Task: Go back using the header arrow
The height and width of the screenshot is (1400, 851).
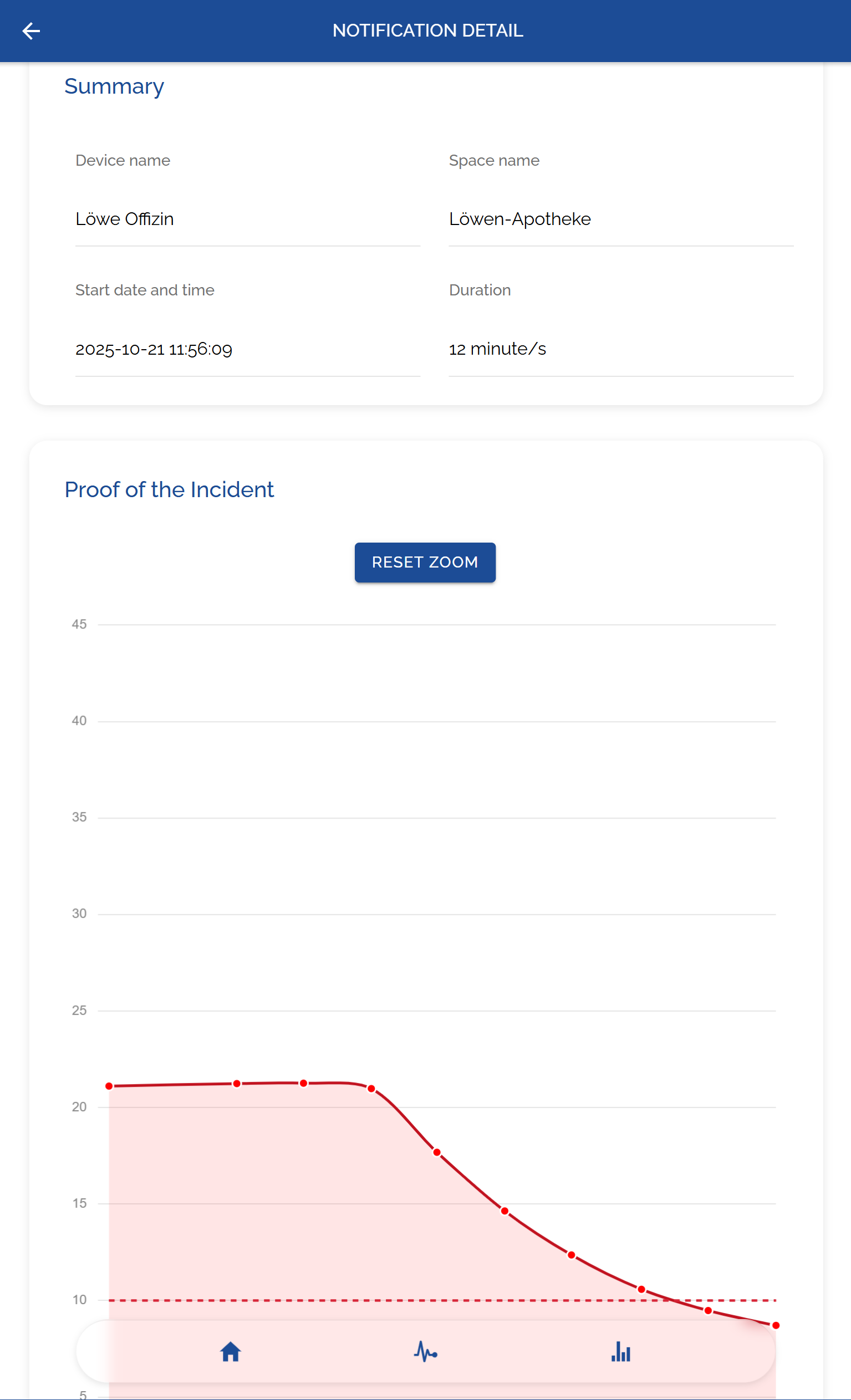Action: pos(31,30)
